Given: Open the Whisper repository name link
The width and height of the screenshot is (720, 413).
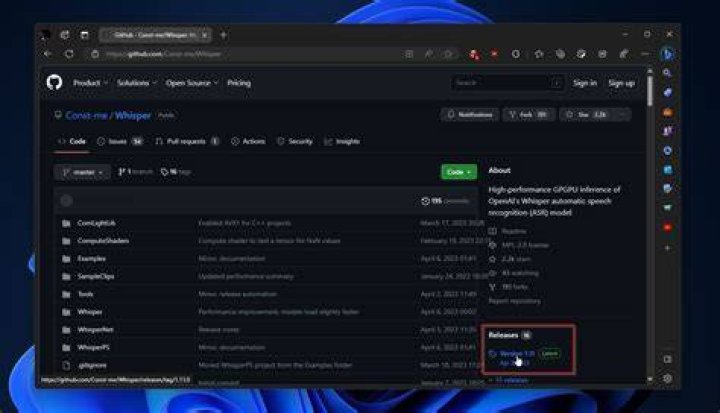Looking at the screenshot, I should point(133,115).
